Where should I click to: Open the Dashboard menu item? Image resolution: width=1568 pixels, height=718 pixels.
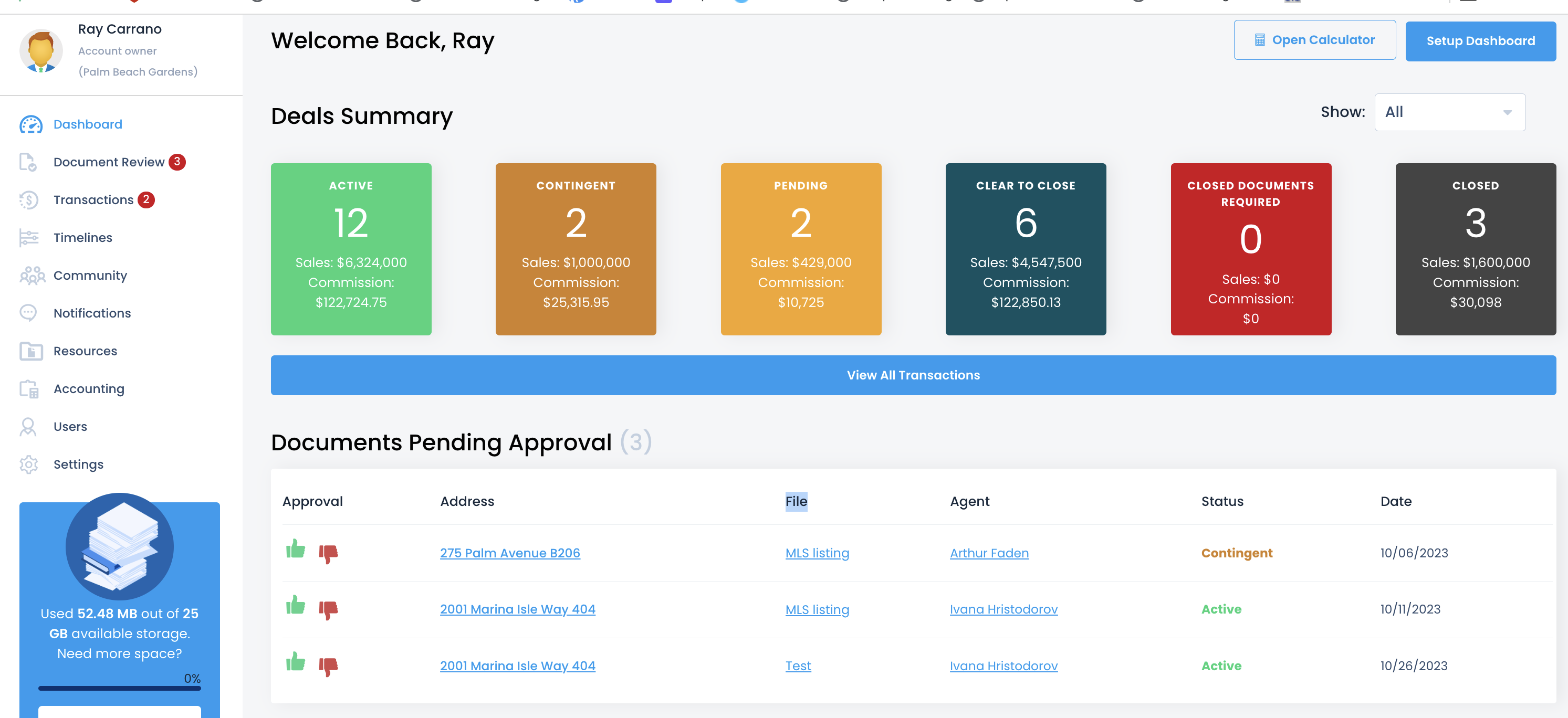pyautogui.click(x=88, y=124)
